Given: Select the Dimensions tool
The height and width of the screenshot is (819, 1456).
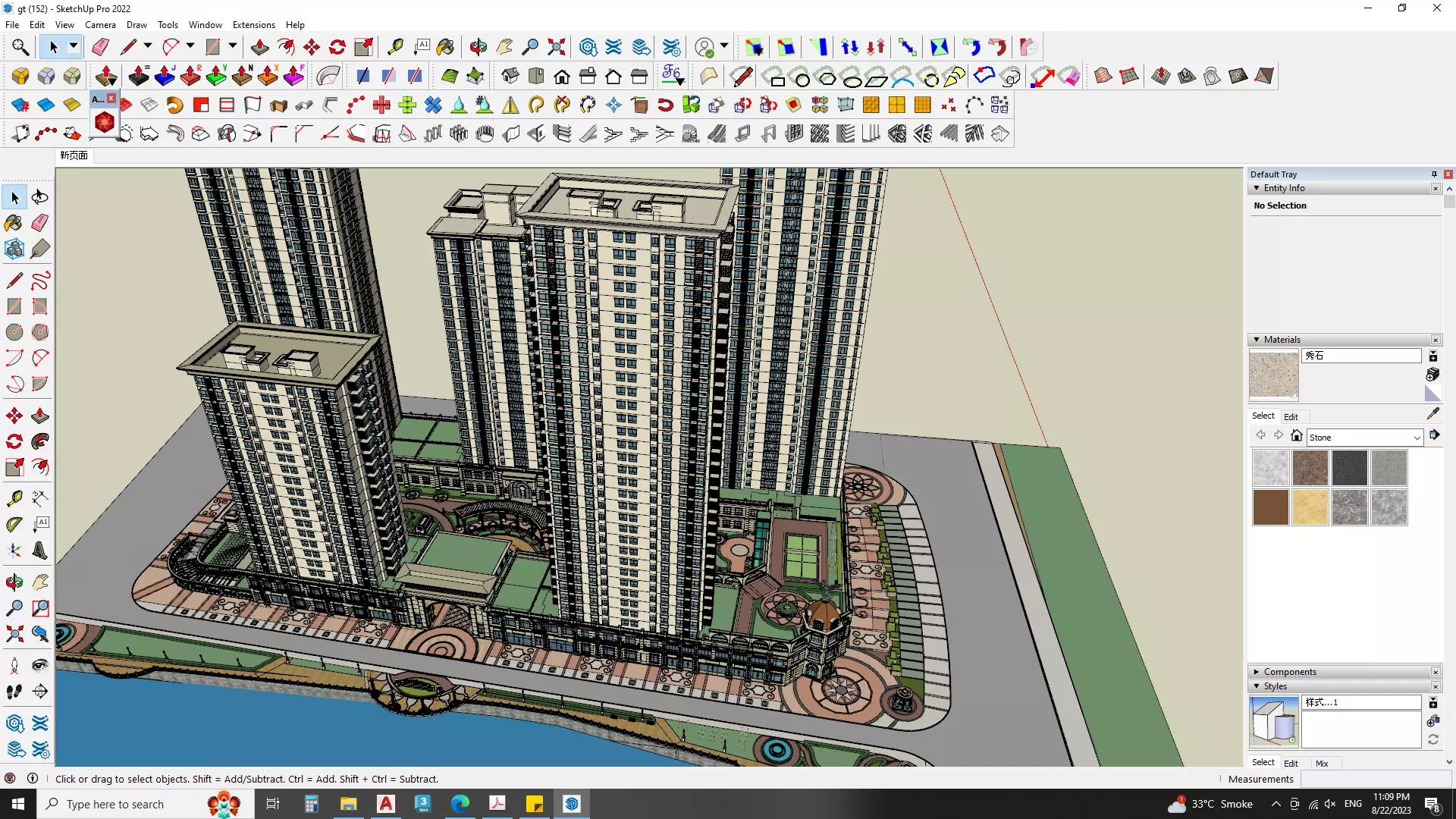Looking at the screenshot, I should click(40, 498).
